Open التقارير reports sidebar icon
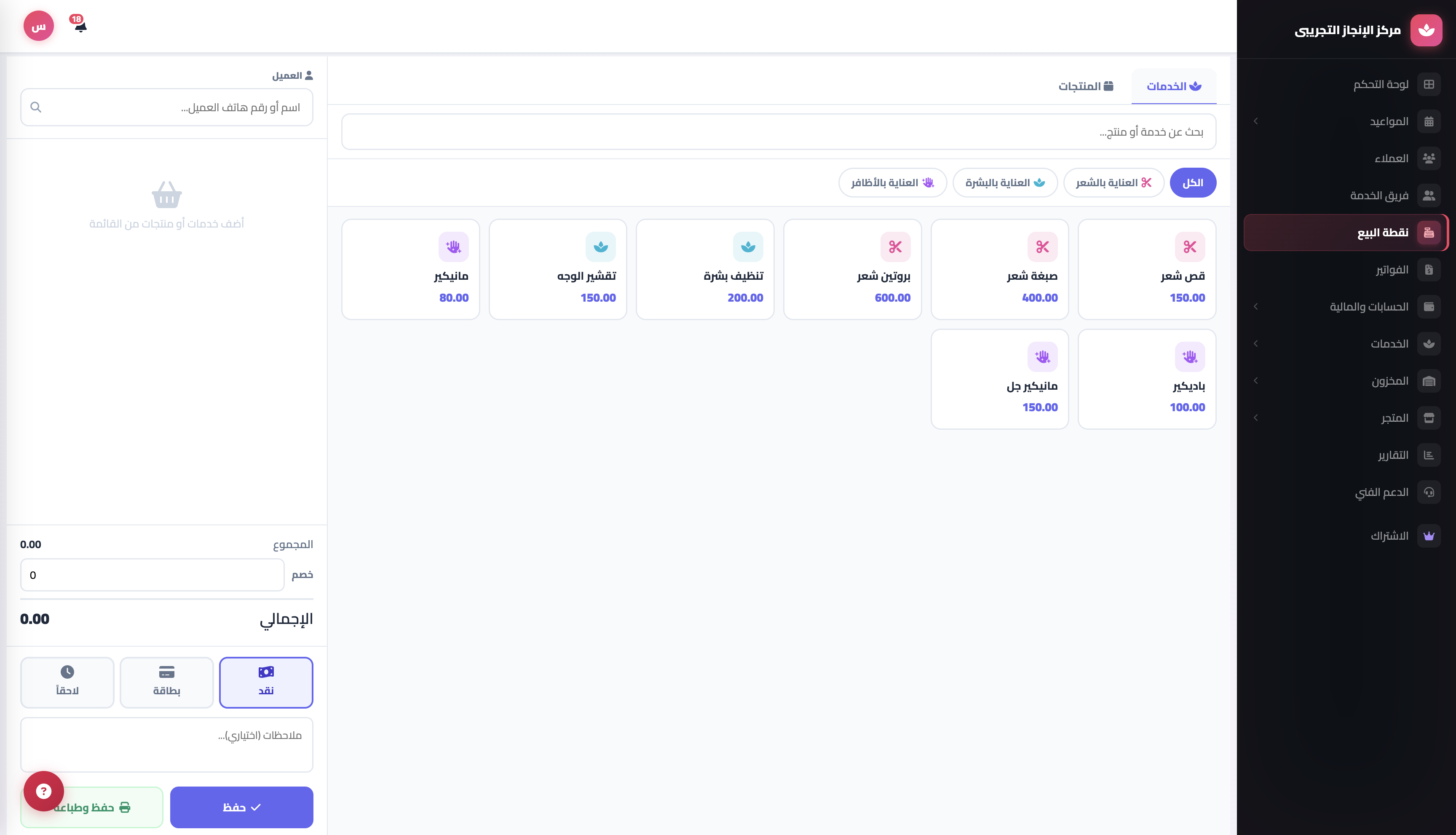1456x835 pixels. click(1429, 455)
